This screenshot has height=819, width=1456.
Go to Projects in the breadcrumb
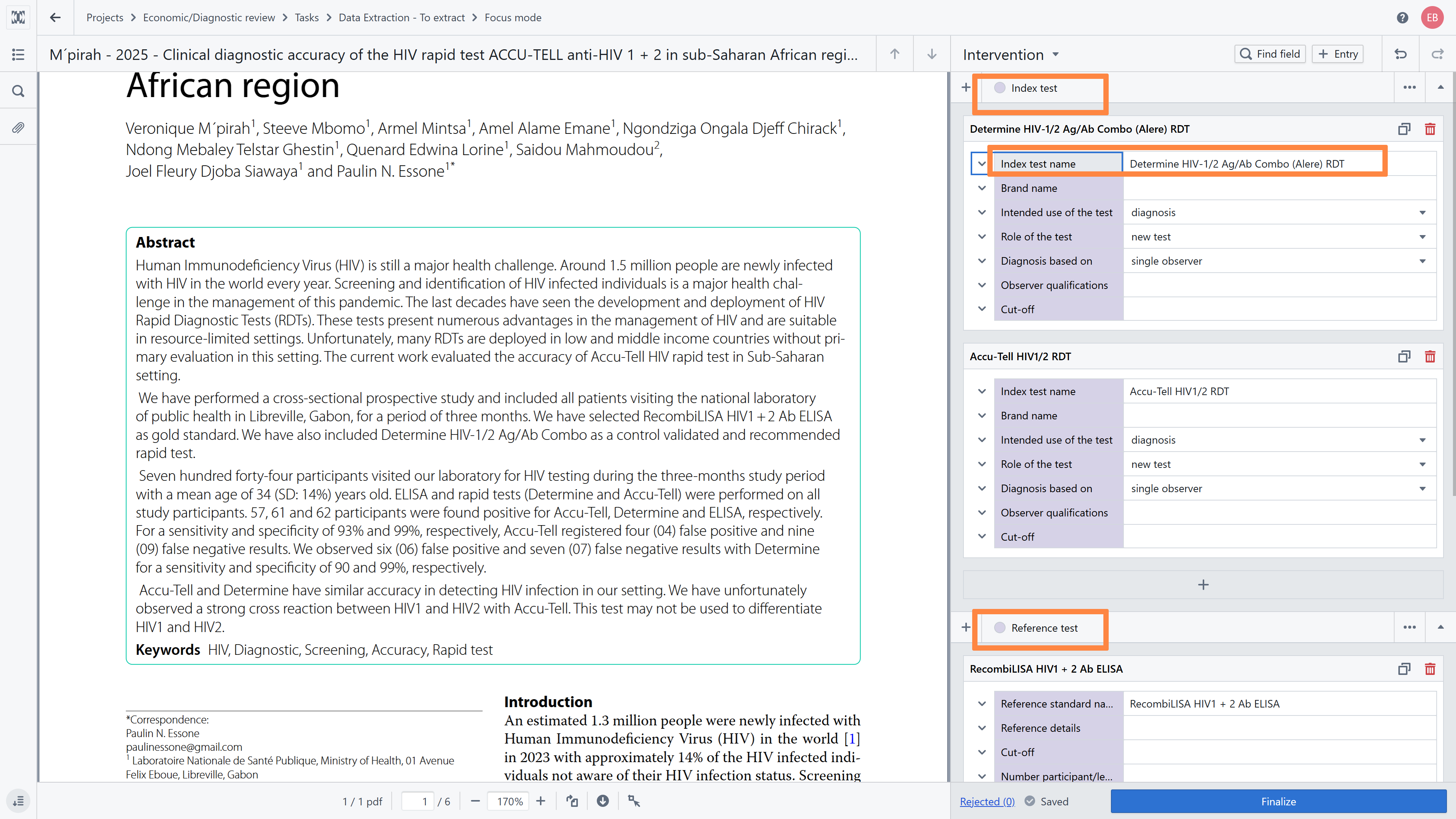[x=105, y=17]
